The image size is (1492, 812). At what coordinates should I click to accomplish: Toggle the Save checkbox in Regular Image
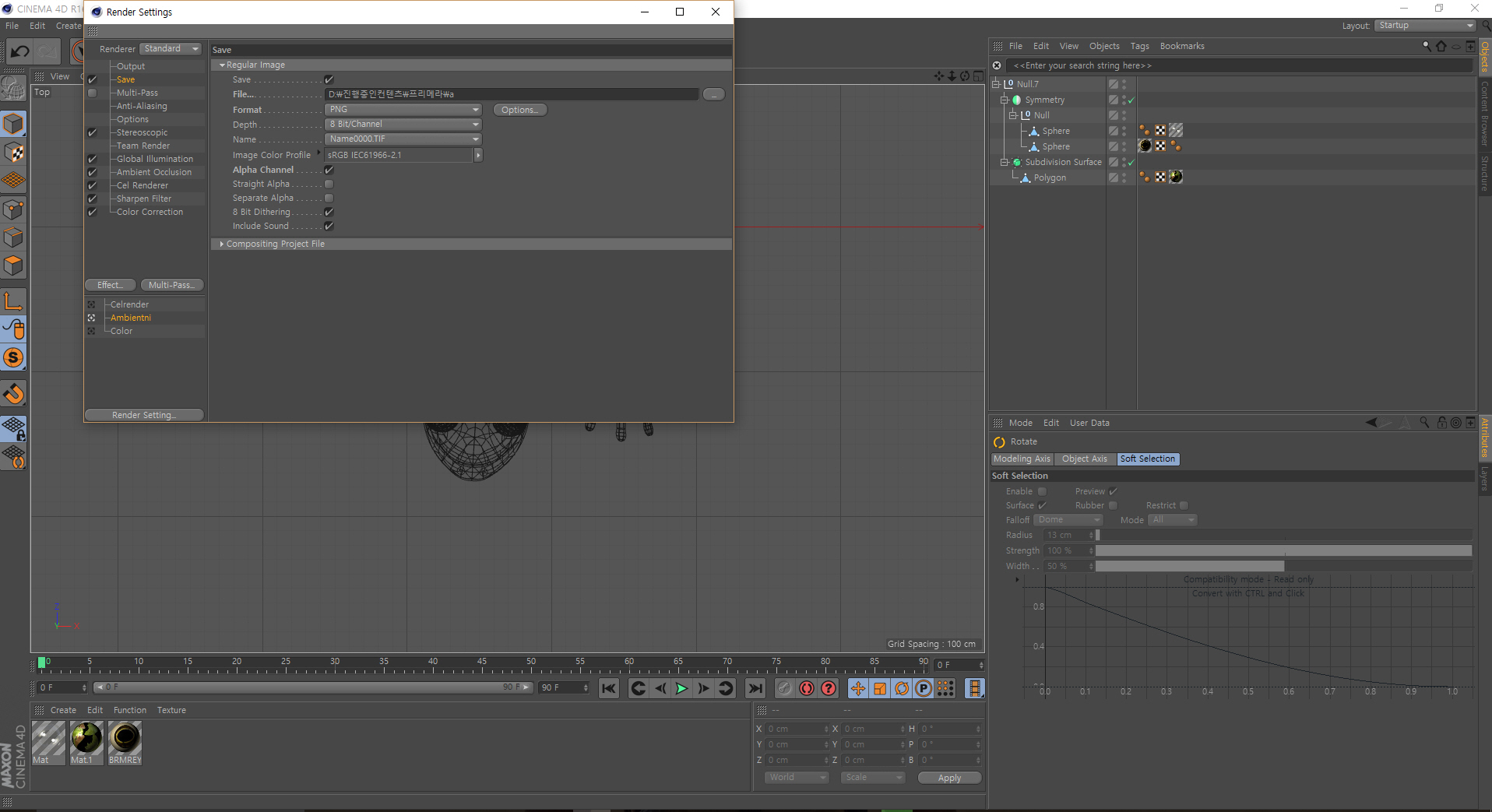point(329,79)
